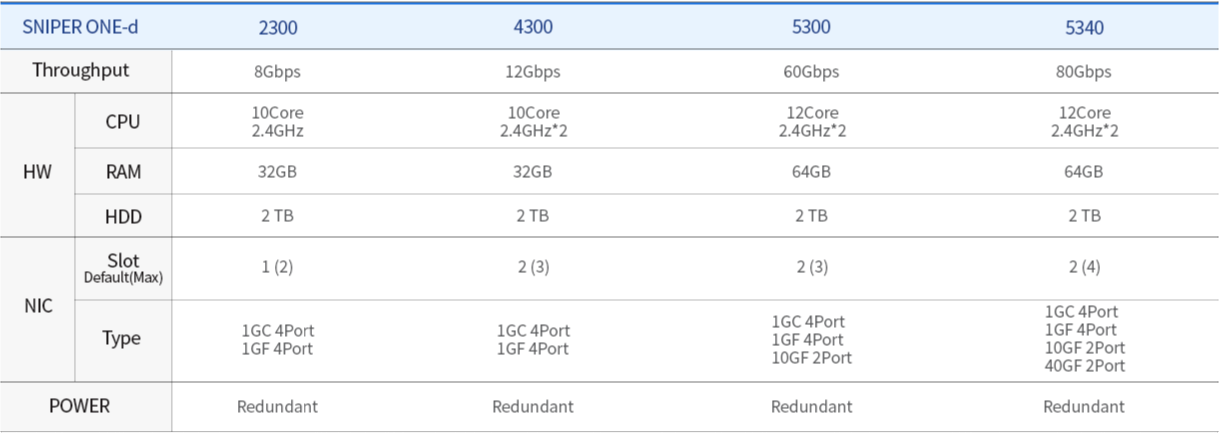This screenshot has width=1220, height=434.
Task: Click the CPU row label
Action: click(123, 122)
